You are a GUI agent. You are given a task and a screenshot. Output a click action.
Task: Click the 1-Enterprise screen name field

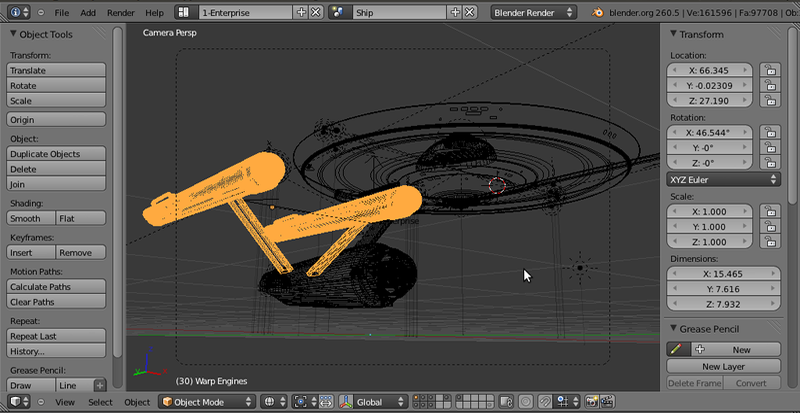[x=245, y=12]
